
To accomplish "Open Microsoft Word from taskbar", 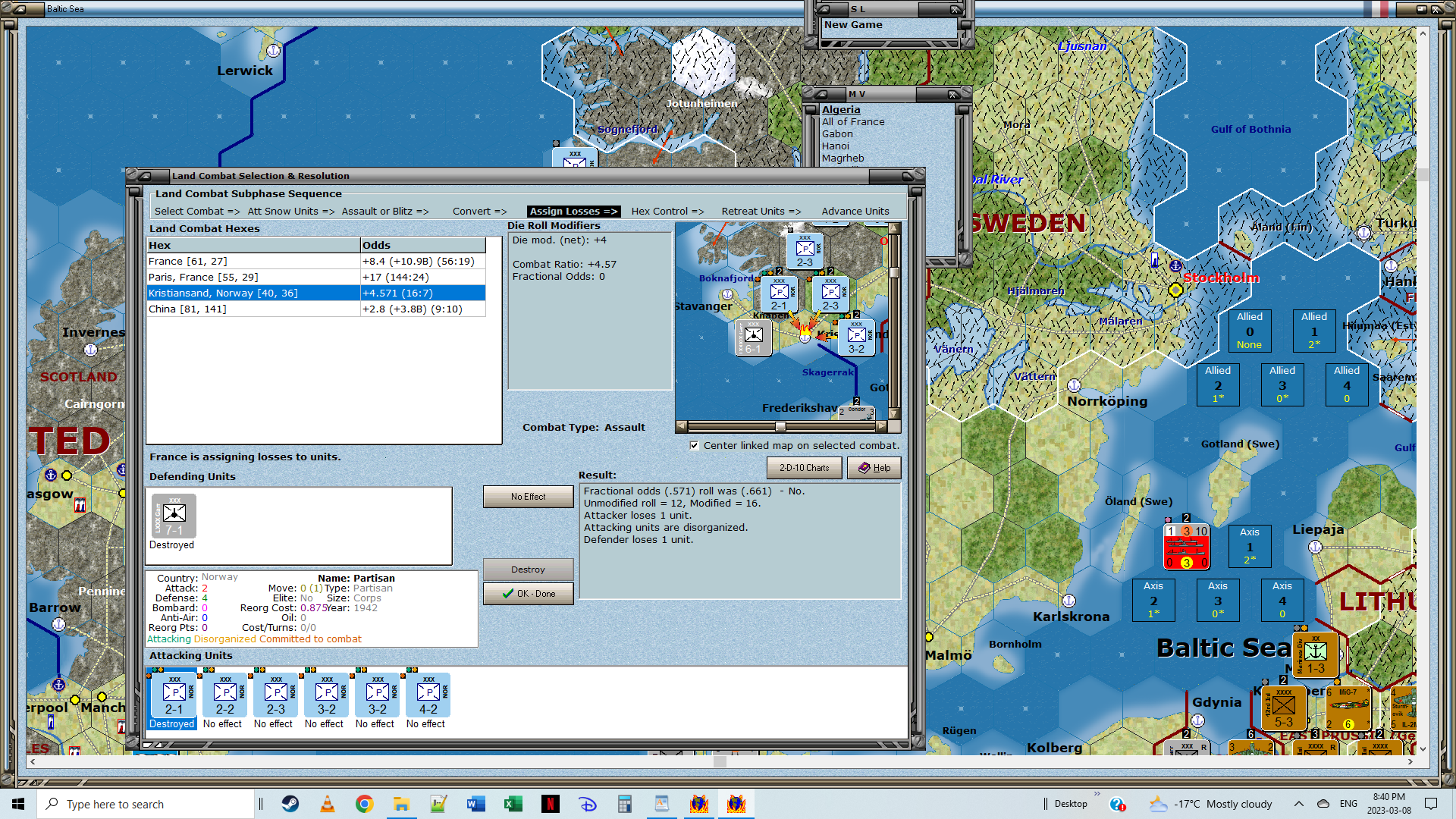I will click(x=476, y=804).
